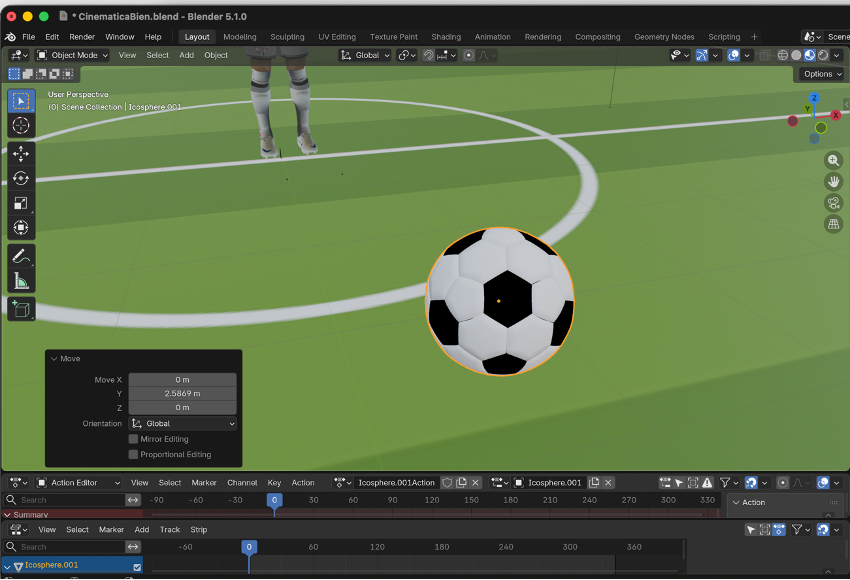Image resolution: width=850 pixels, height=580 pixels.
Task: Choose the Scale tool
Action: [x=21, y=203]
